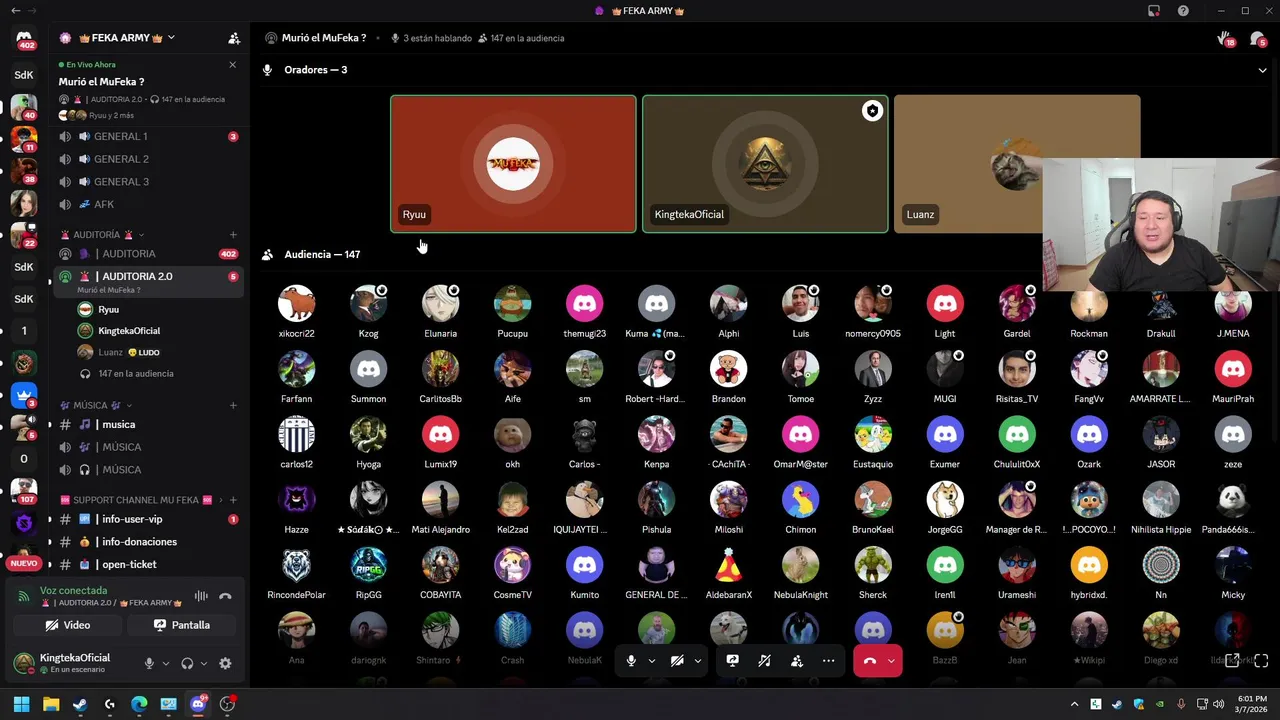Open File Explorer from the taskbar
Image resolution: width=1280 pixels, height=720 pixels.
point(51,704)
